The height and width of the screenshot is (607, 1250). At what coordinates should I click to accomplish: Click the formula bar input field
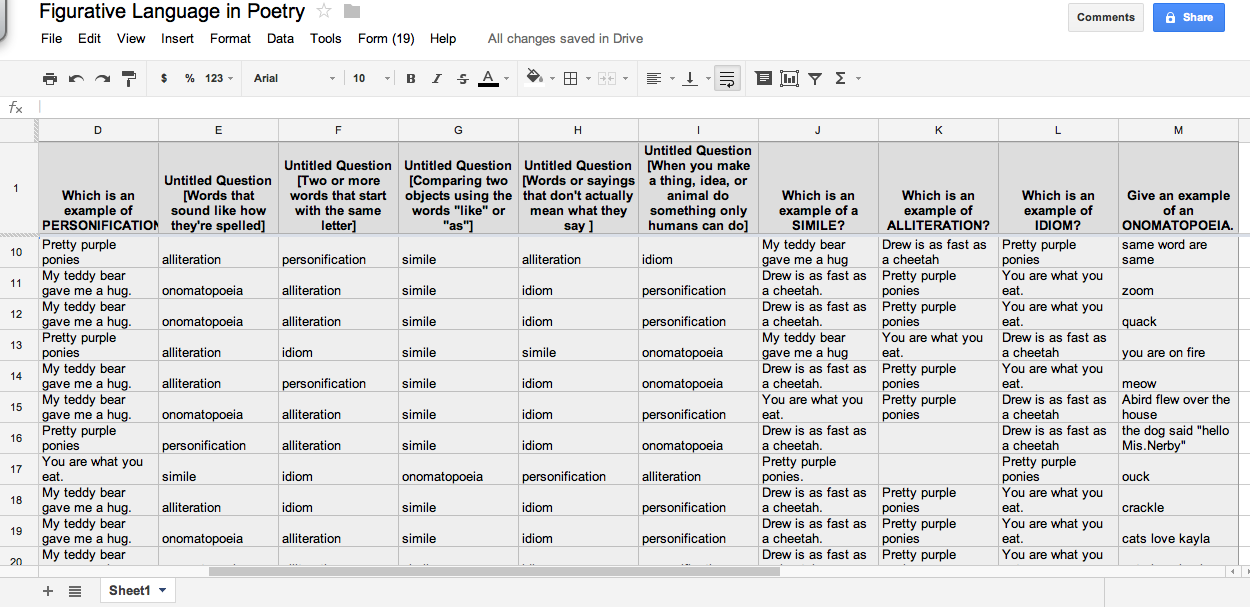tap(300, 108)
